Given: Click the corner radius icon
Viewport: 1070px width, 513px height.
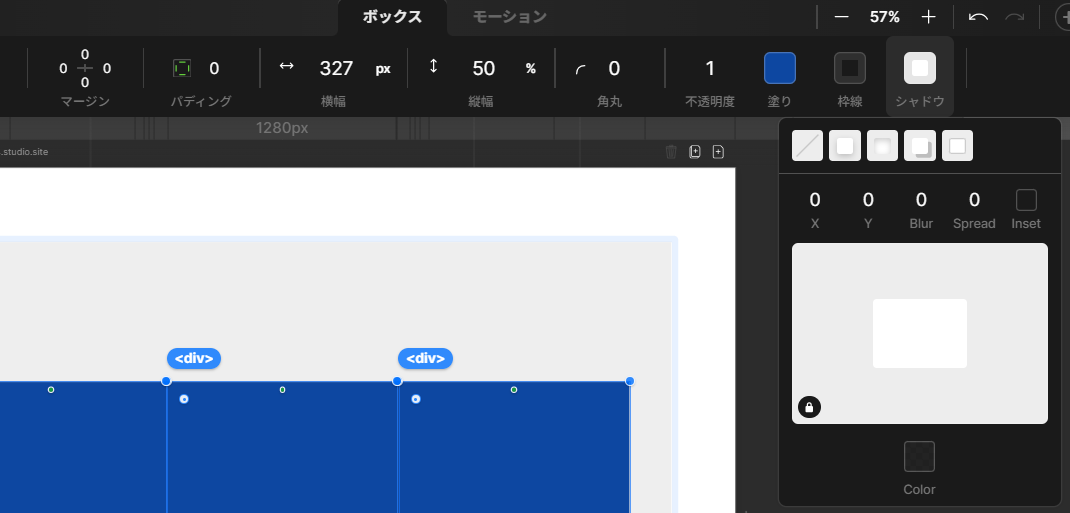Looking at the screenshot, I should 581,69.
